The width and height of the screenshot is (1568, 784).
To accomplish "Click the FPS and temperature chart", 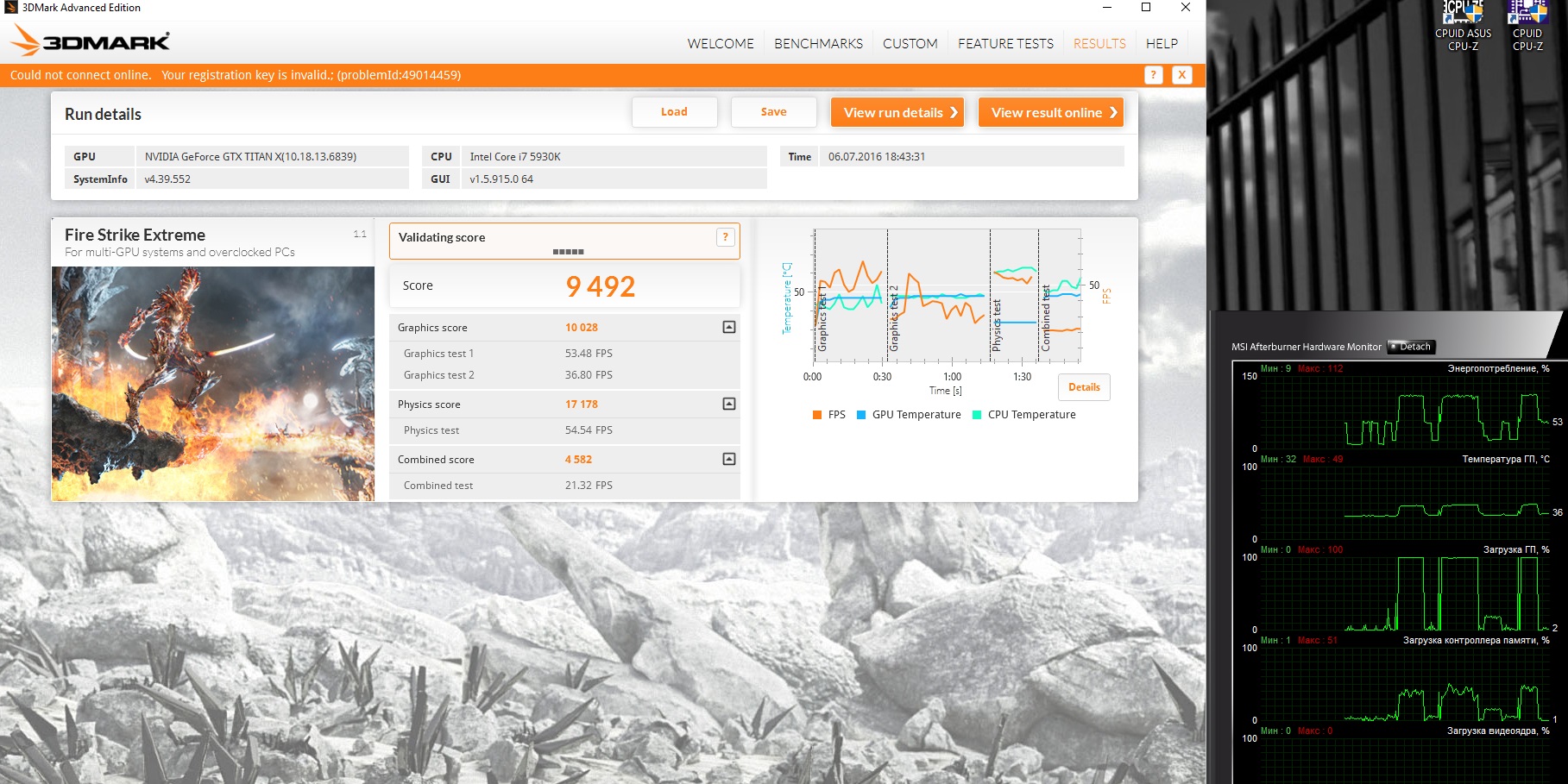I will click(947, 296).
